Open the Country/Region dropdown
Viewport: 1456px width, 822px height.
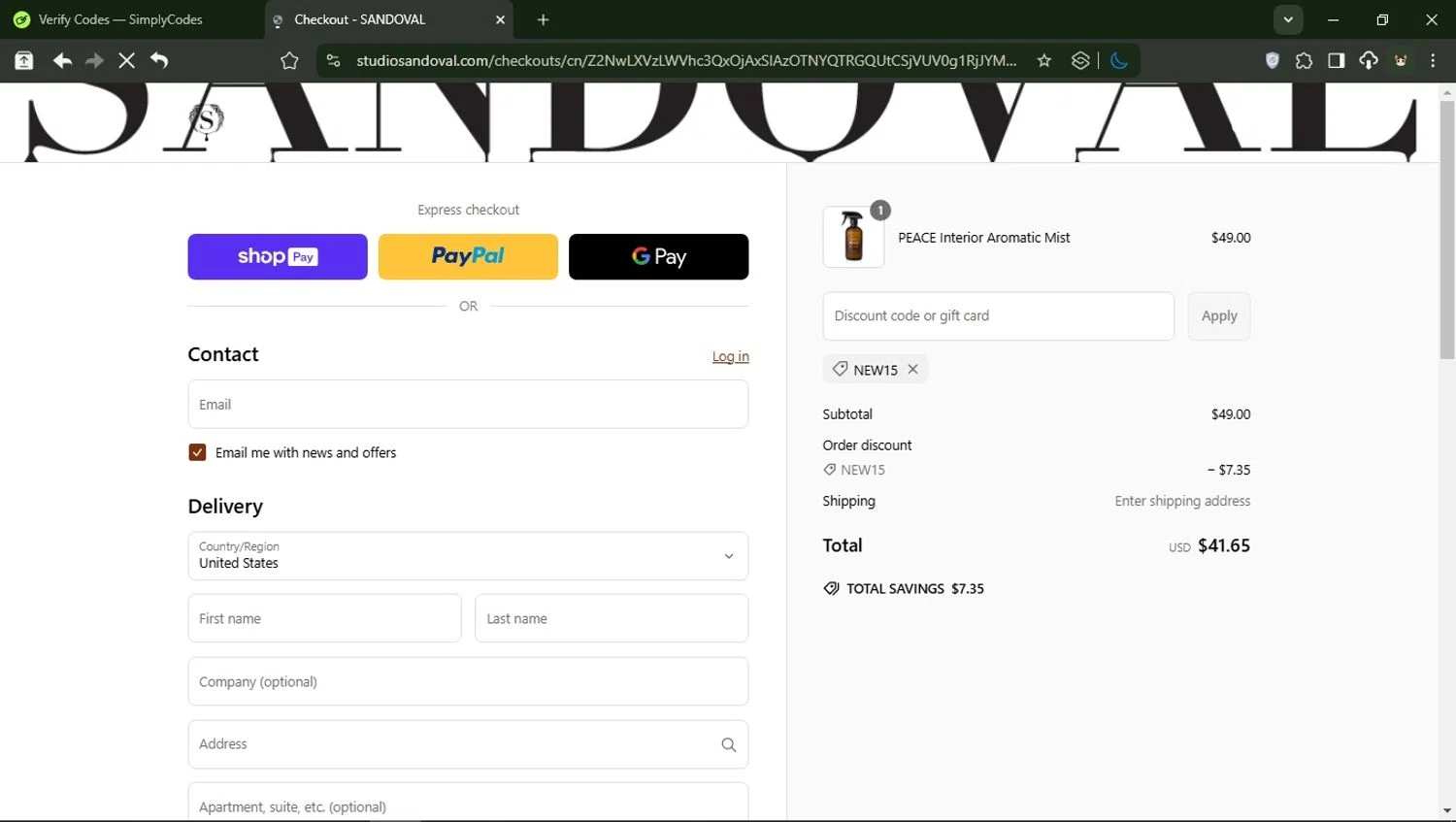click(468, 556)
